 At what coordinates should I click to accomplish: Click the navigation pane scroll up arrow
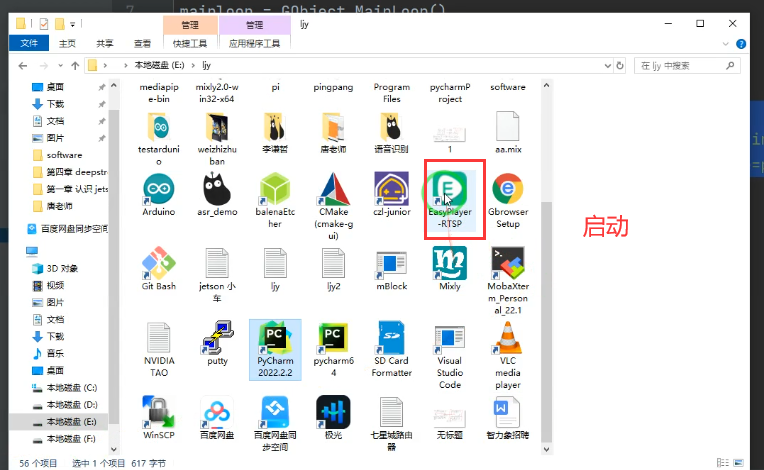point(114,86)
